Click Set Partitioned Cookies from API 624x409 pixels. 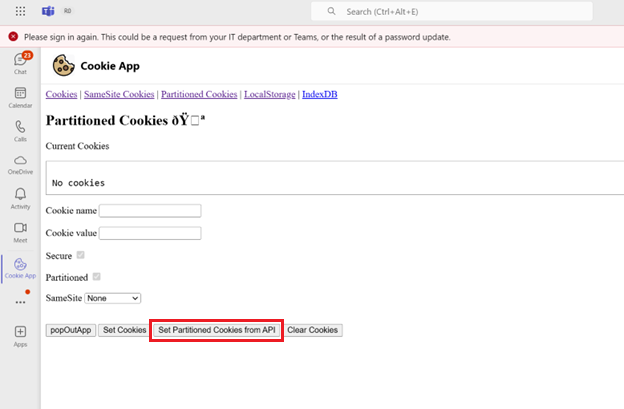216,330
